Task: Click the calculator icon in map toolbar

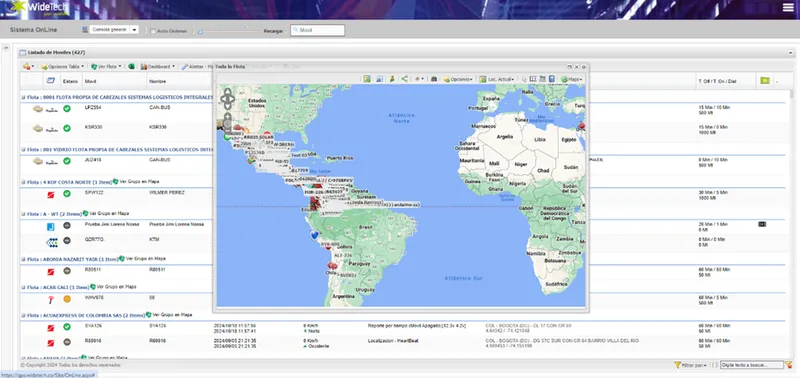Action: (552, 79)
